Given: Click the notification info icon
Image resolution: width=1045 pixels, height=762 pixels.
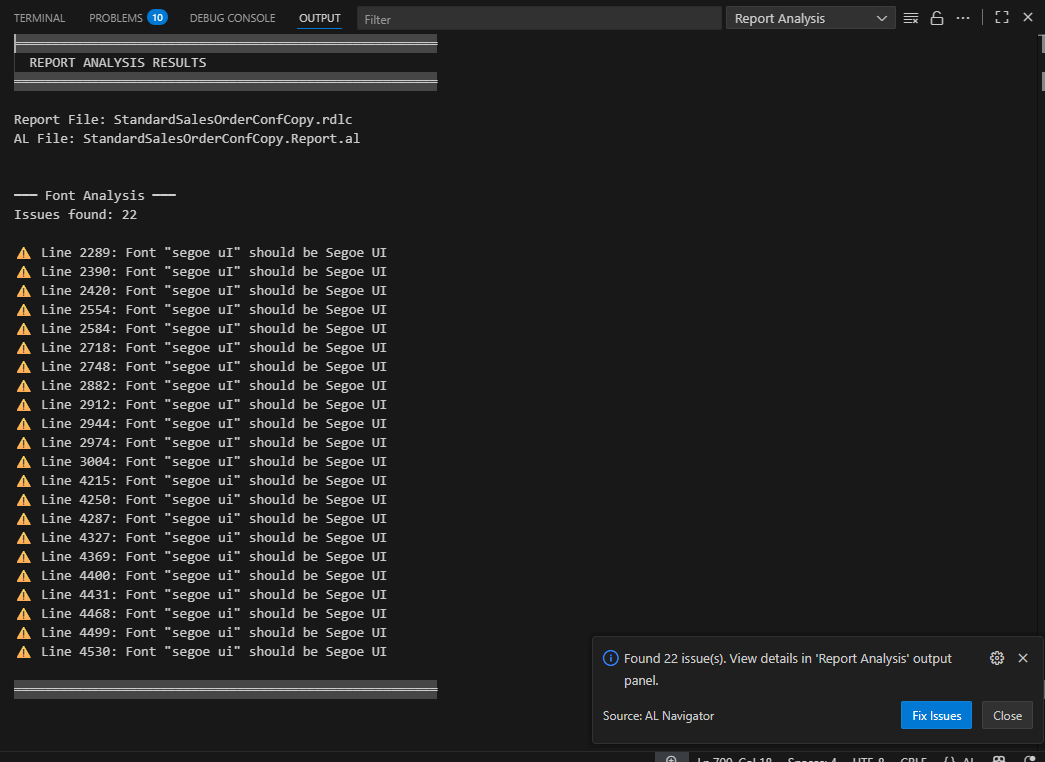Looking at the screenshot, I should (610, 658).
